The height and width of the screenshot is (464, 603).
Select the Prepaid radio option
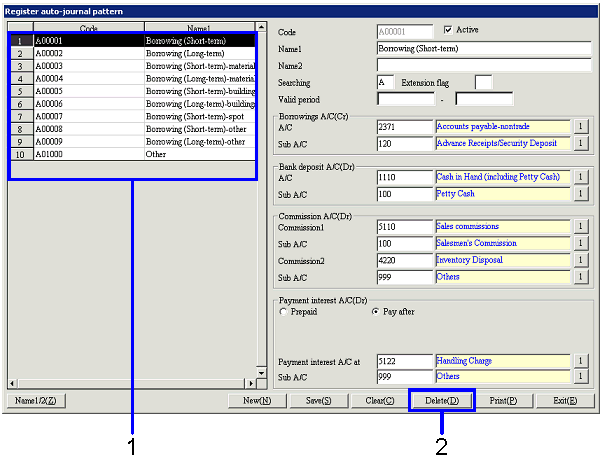pyautogui.click(x=283, y=312)
